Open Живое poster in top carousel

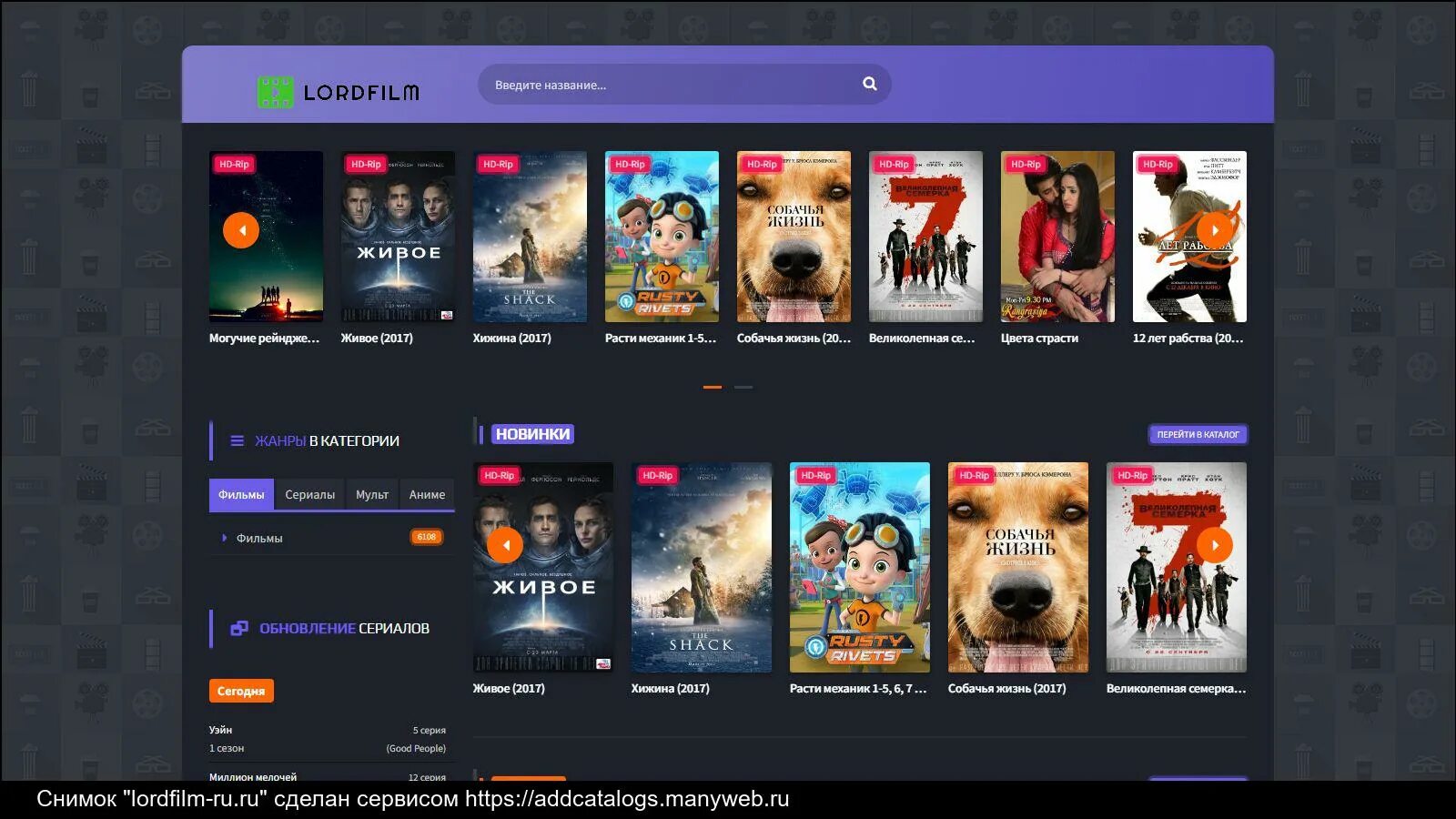398,237
